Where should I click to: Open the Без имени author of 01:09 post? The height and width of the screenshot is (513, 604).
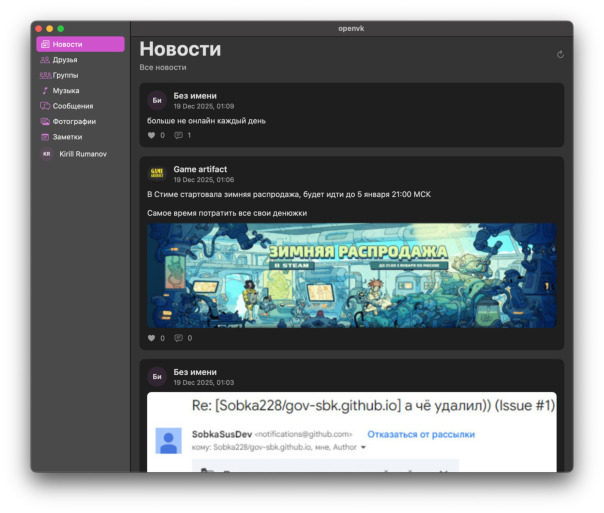click(x=195, y=96)
